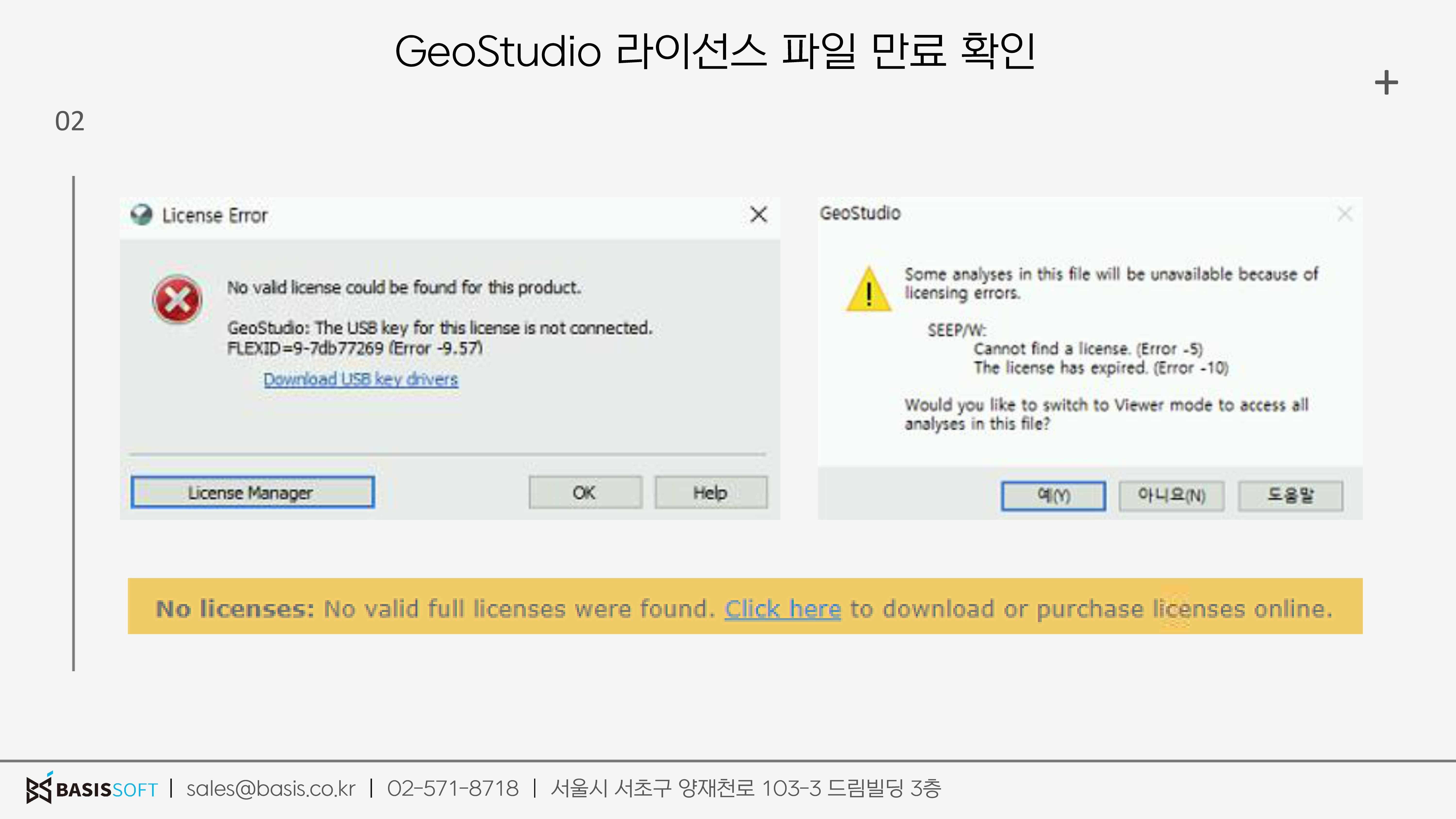The width and height of the screenshot is (1456, 819).
Task: Click Help in the License Error dialog
Action: coord(711,492)
